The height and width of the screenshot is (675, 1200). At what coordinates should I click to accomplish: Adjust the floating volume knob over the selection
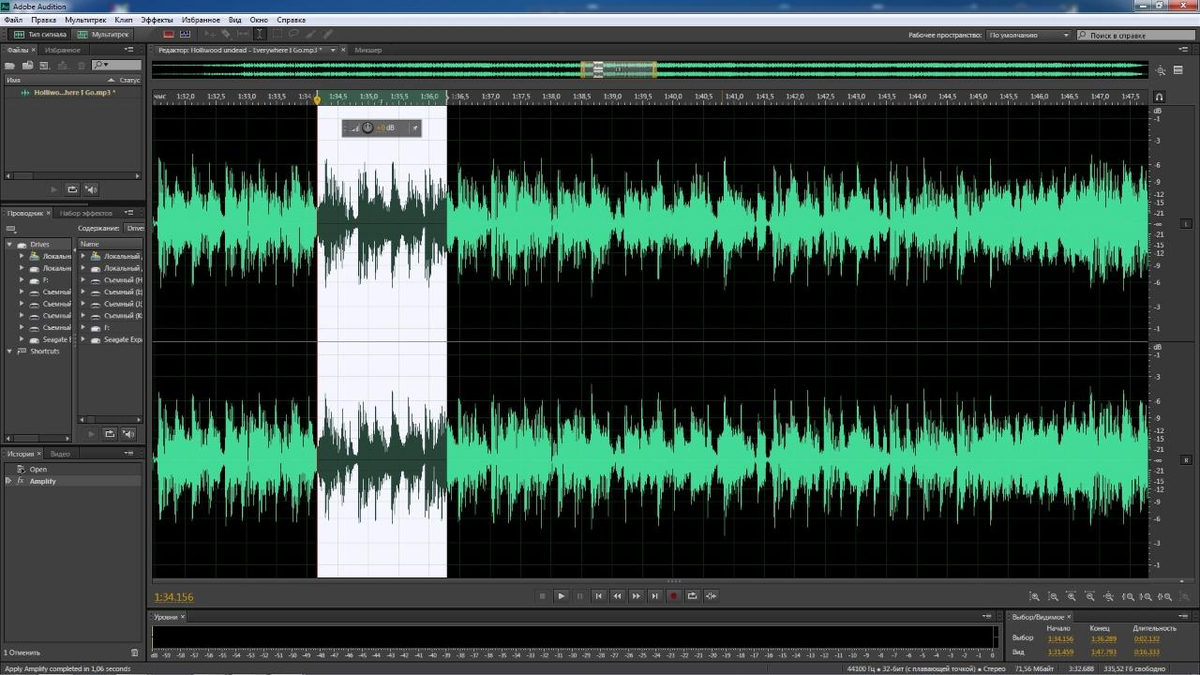[x=367, y=128]
